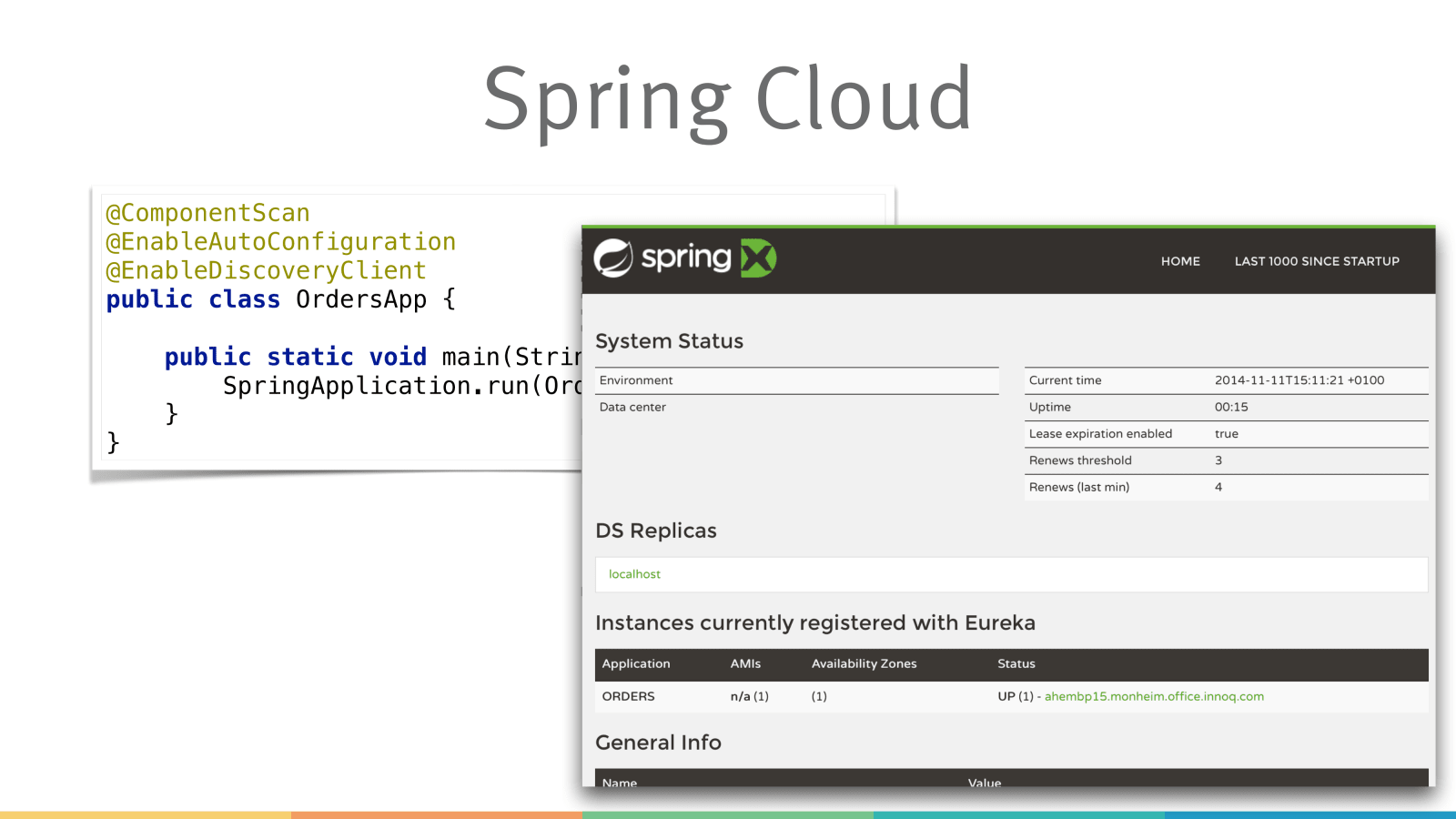Select the '@EnableDiscoveryClient' annotation
This screenshot has width=1456, height=819.
click(266, 270)
